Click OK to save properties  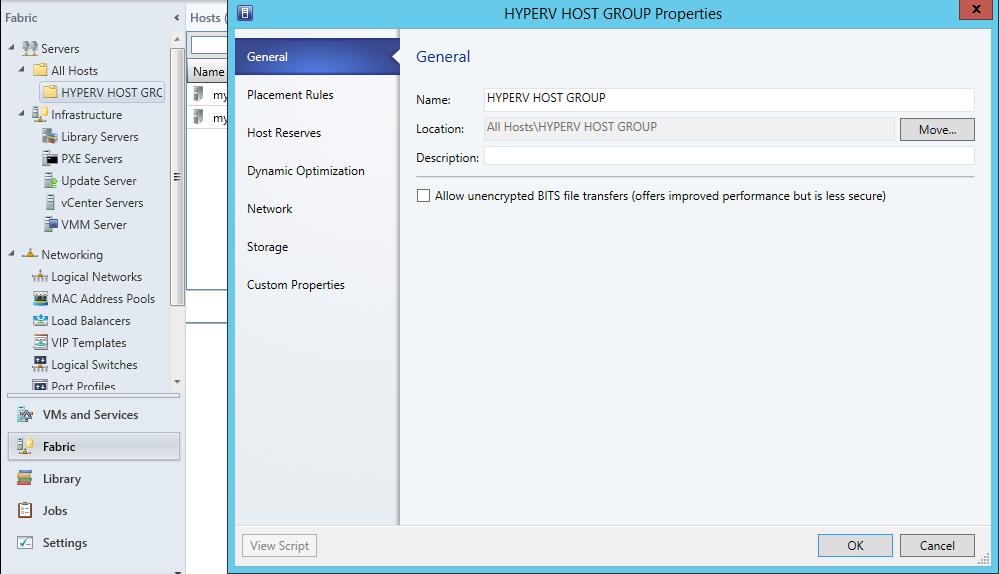(x=855, y=545)
